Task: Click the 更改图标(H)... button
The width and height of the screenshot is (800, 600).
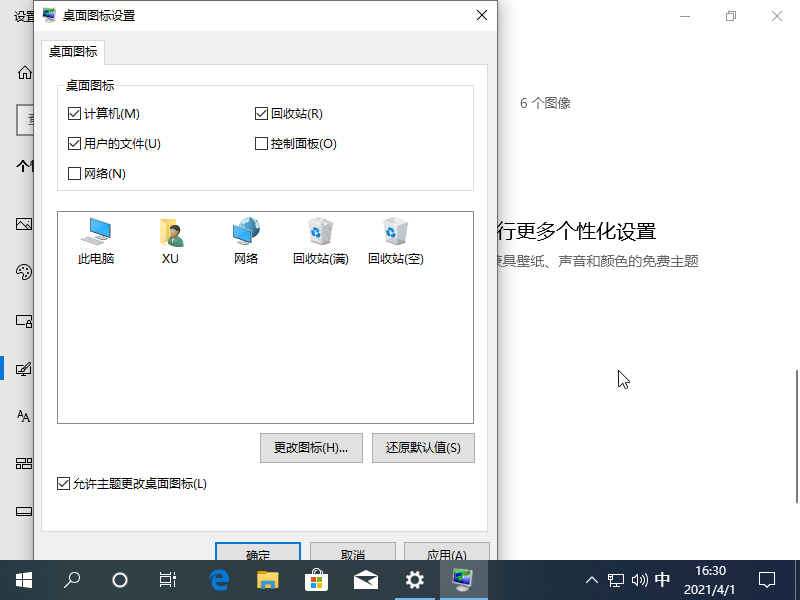Action: click(x=310, y=447)
